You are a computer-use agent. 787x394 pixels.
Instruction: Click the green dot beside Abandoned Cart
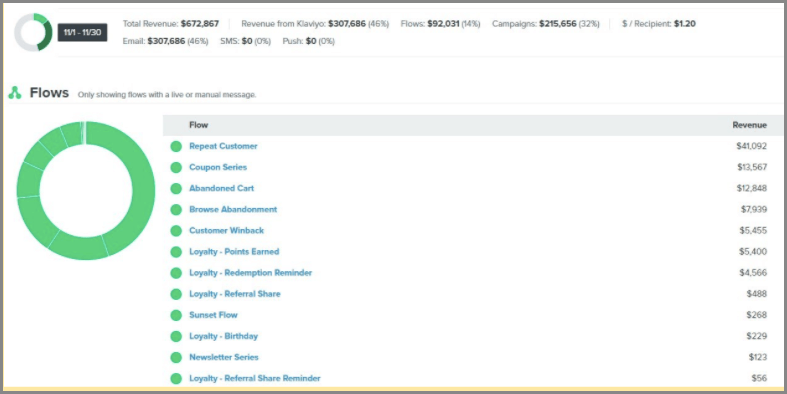[x=176, y=189]
